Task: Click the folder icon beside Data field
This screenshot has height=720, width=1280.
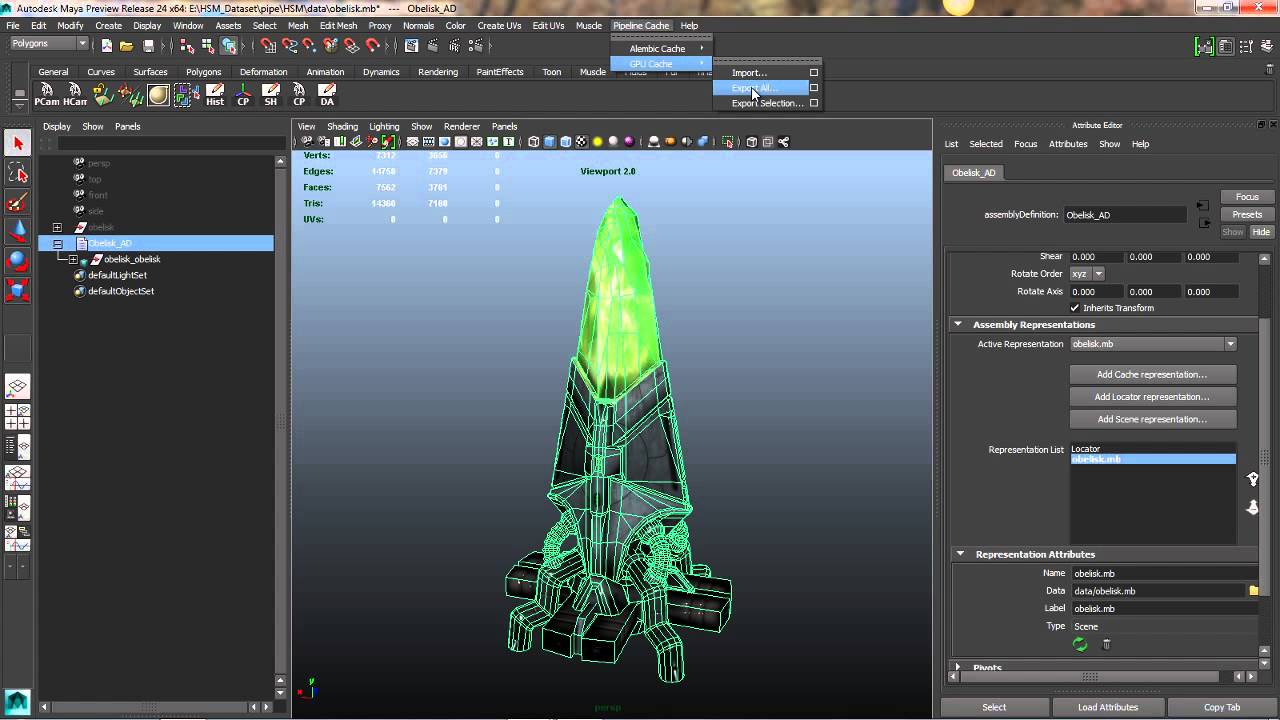Action: pos(1254,591)
